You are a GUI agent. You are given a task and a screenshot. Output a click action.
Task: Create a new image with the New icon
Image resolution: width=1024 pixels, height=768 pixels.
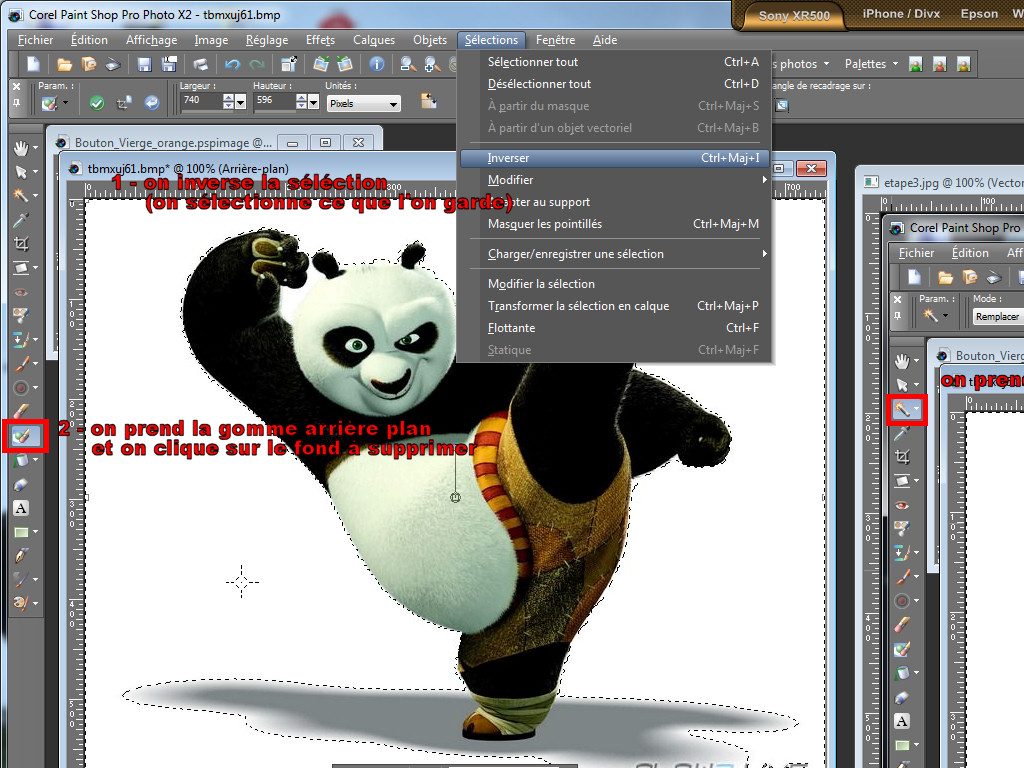coord(33,64)
